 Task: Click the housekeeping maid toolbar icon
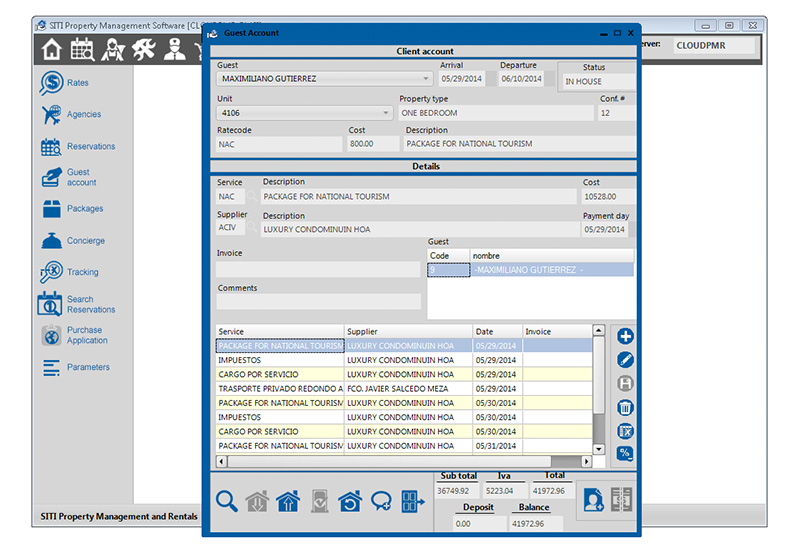[x=113, y=49]
